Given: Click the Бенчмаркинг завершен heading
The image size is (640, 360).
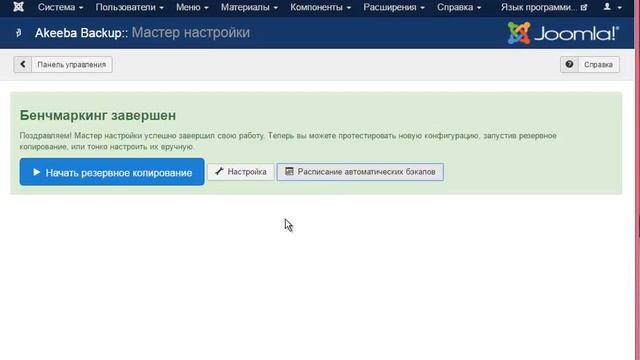Looking at the screenshot, I should tap(98, 116).
